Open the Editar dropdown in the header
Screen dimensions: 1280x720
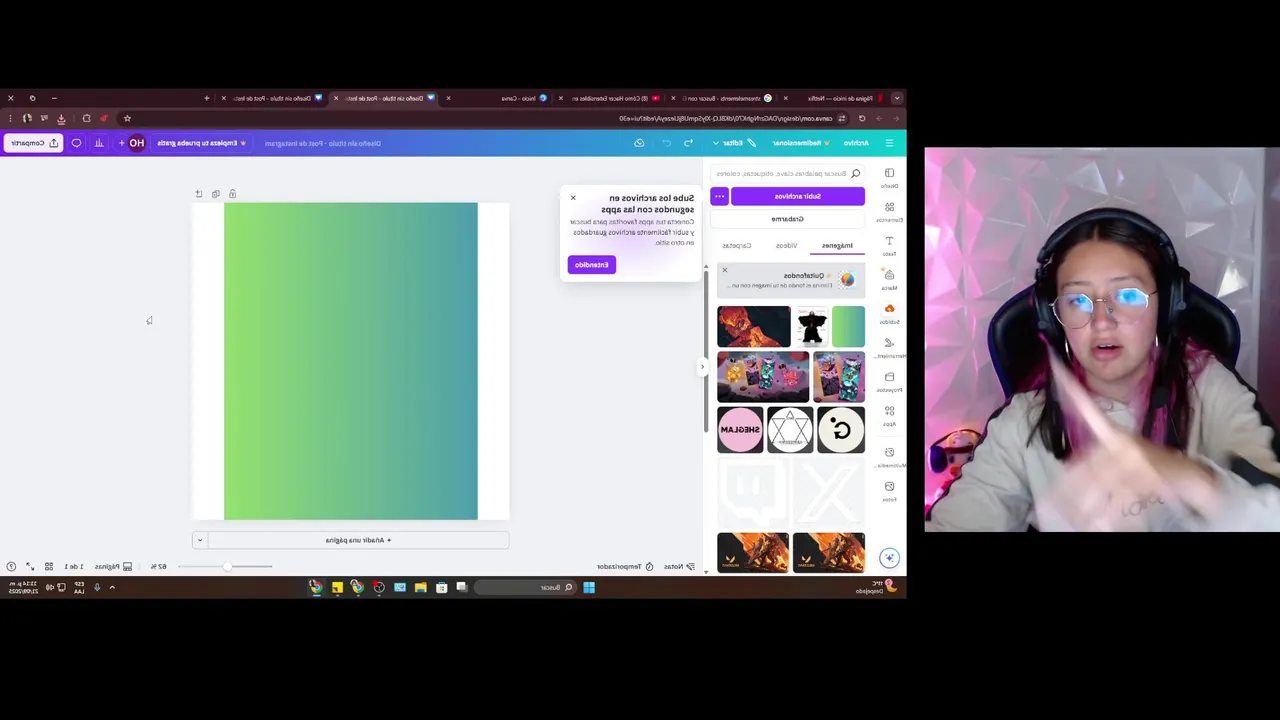pyautogui.click(x=735, y=143)
